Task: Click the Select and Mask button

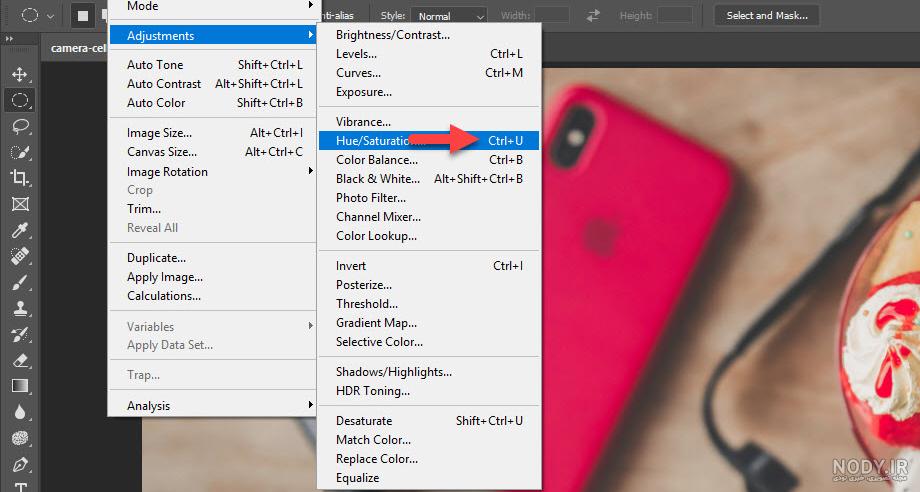Action: tap(767, 16)
